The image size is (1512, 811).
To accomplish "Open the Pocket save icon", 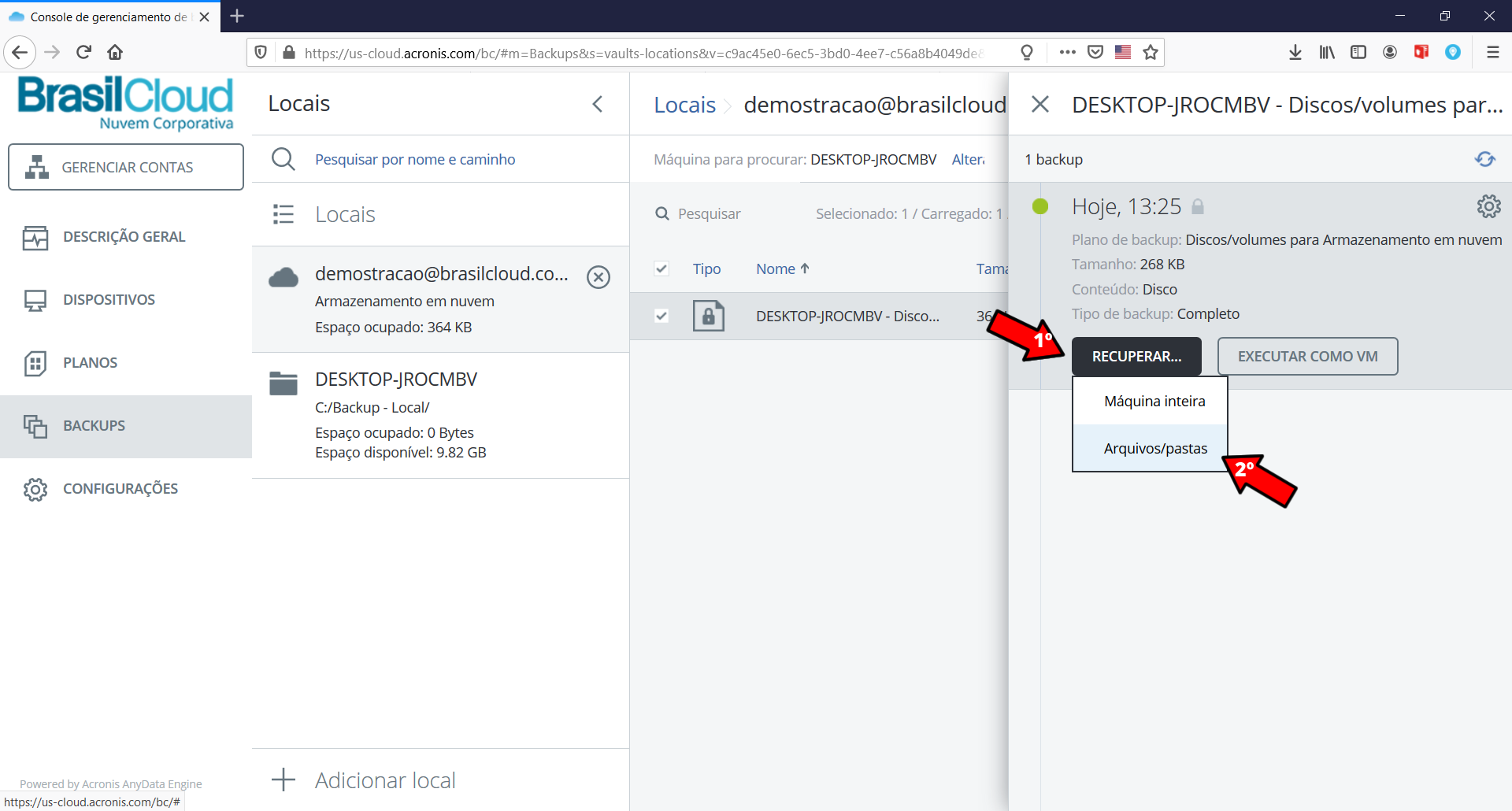I will point(1095,53).
